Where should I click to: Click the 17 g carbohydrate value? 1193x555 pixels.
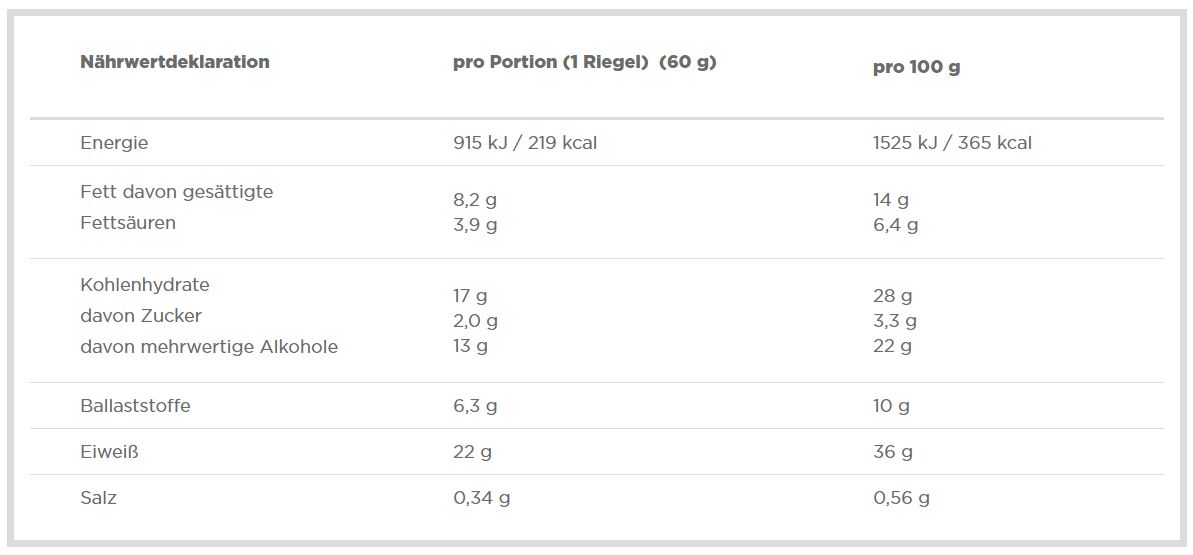470,296
